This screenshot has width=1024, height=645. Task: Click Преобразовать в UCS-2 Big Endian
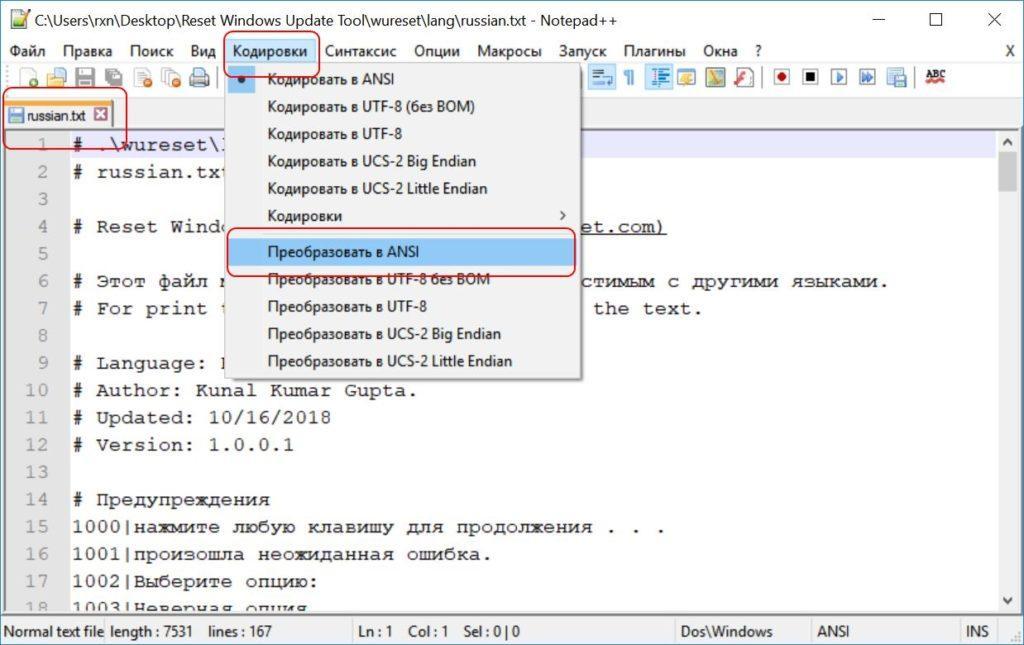[x=403, y=334]
